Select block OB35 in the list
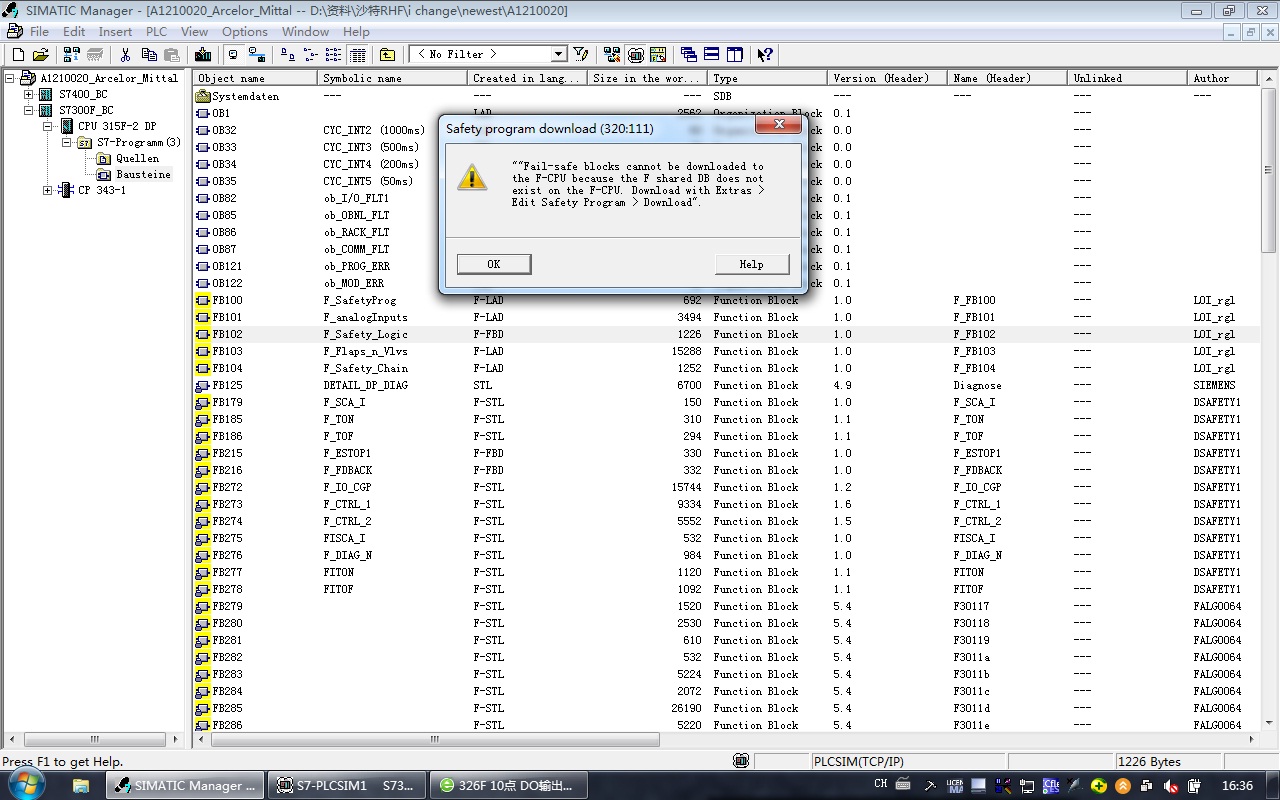The image size is (1280, 800). [x=727, y=181]
